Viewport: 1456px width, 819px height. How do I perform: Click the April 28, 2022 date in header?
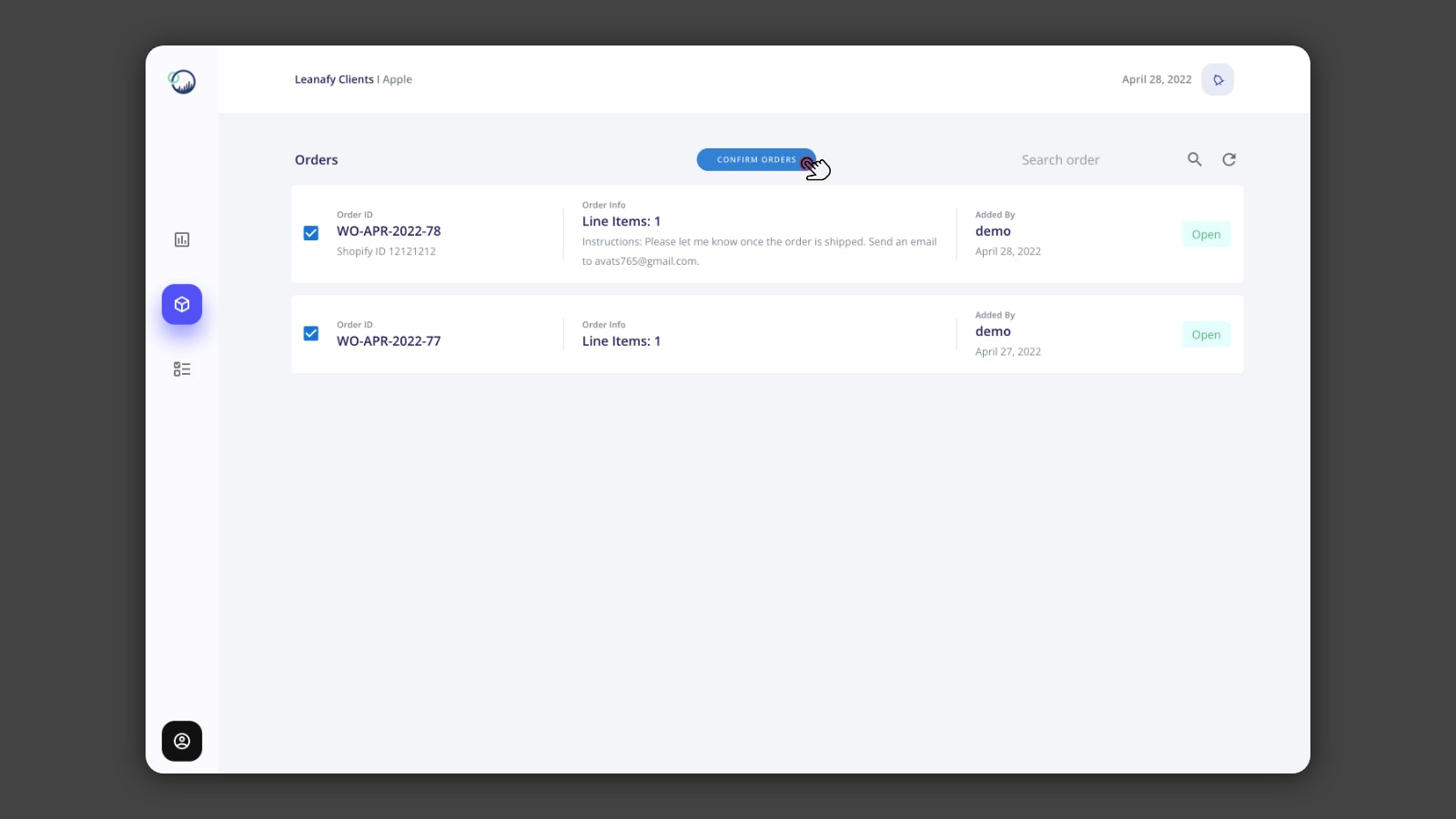tap(1157, 79)
